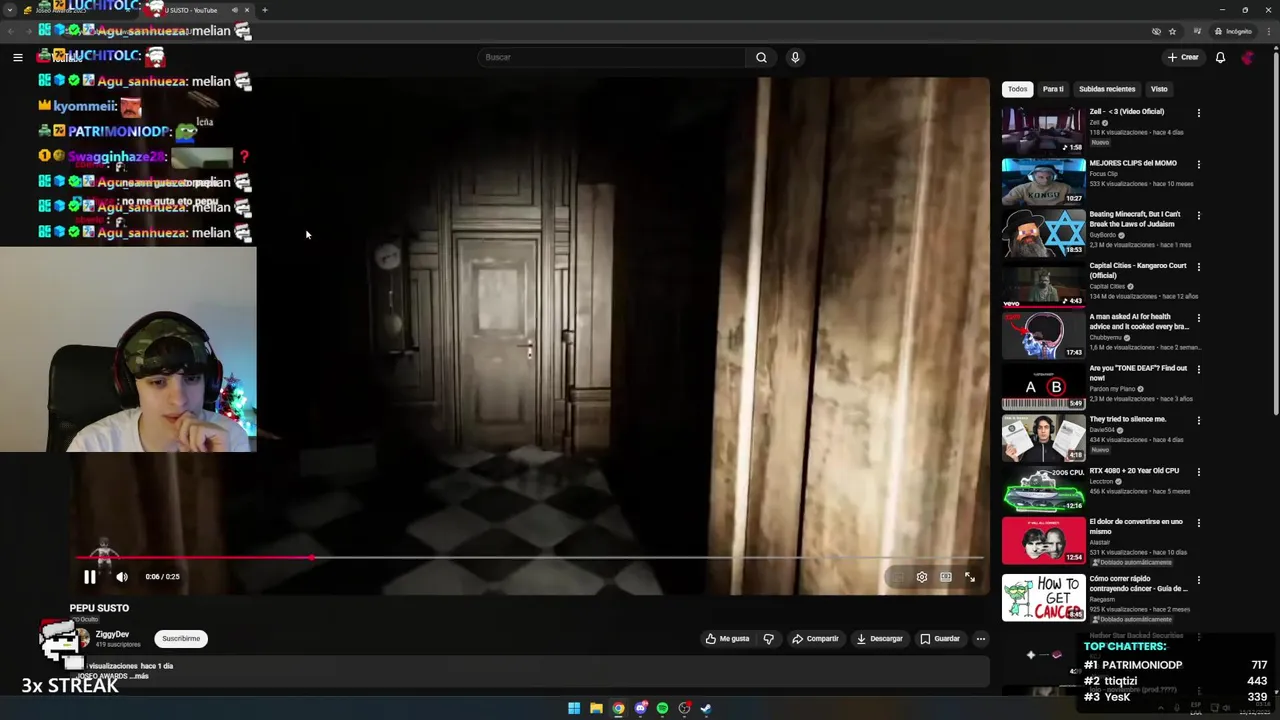Mute the video player volume
This screenshot has width=1280, height=720.
[122, 577]
